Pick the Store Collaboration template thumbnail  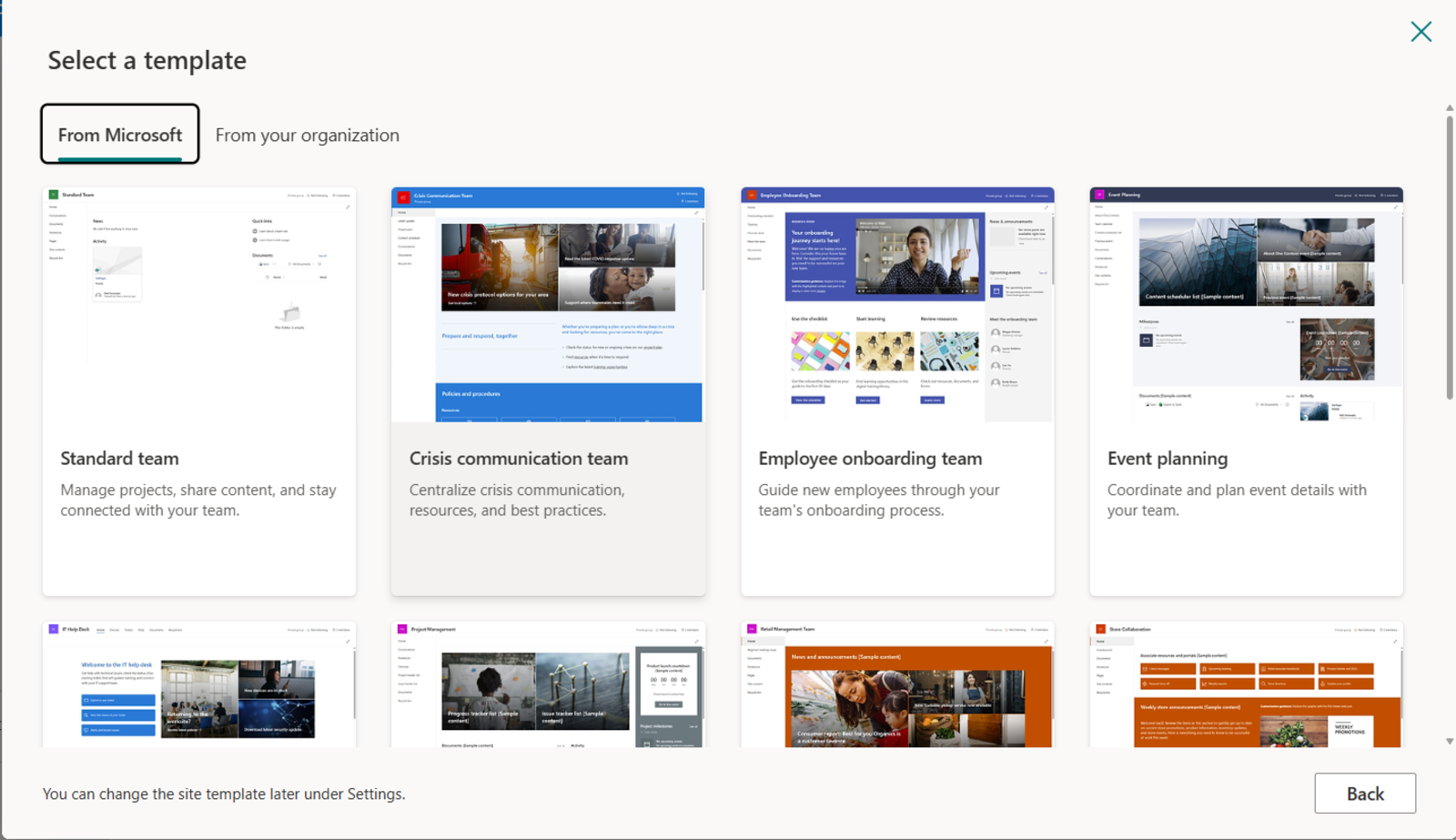coord(1246,685)
